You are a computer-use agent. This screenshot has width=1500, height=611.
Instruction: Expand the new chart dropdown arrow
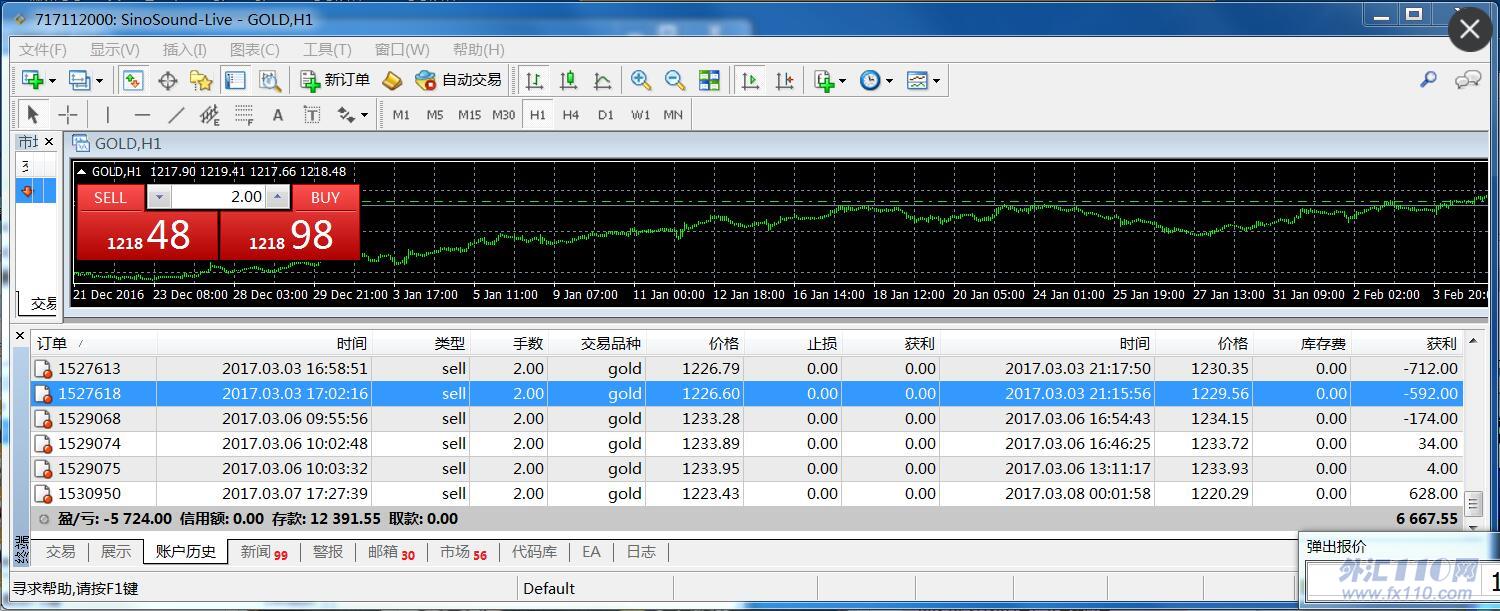[x=52, y=81]
